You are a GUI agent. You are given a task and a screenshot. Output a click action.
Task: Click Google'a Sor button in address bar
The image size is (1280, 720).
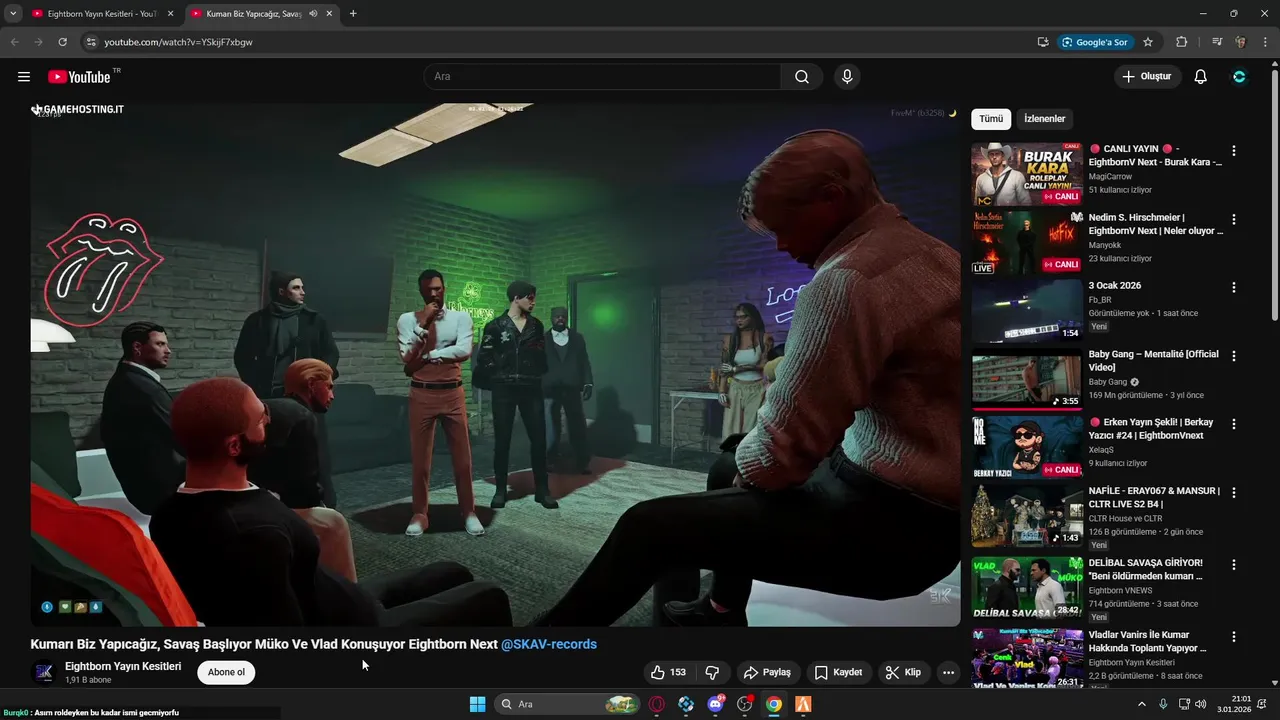(x=1095, y=42)
